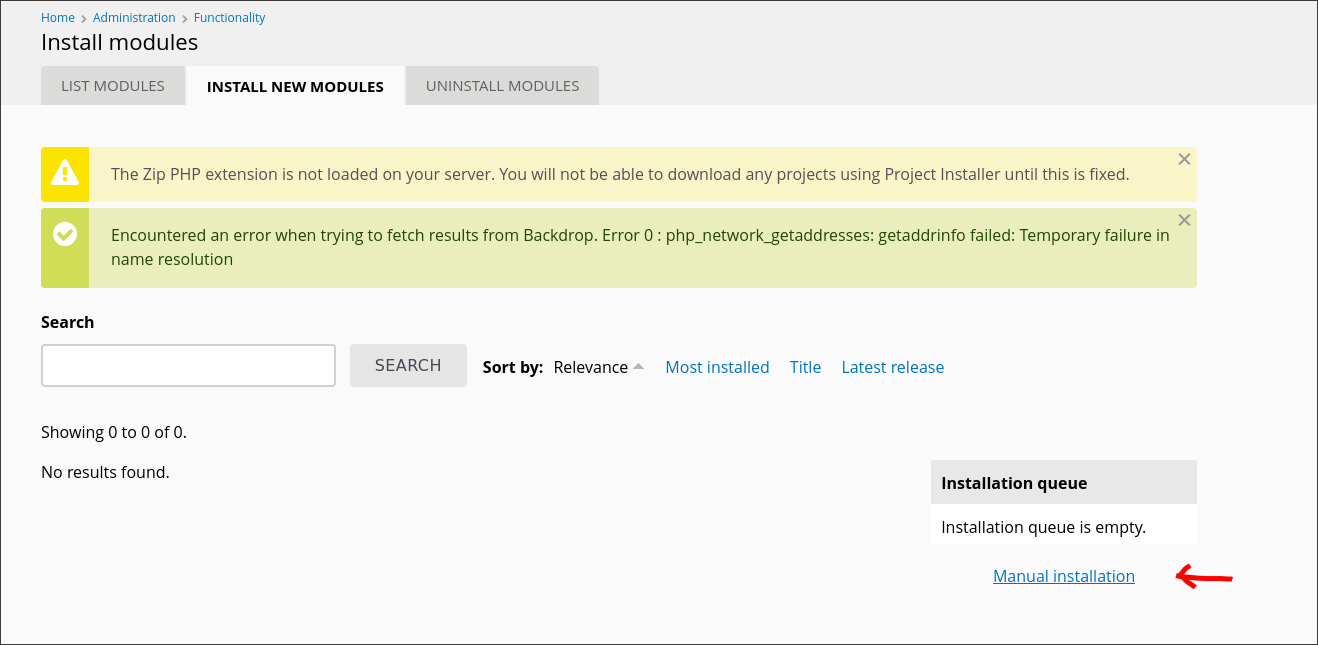The width and height of the screenshot is (1318, 645).
Task: Close the Backdrop fetch error message
Action: tap(1184, 220)
